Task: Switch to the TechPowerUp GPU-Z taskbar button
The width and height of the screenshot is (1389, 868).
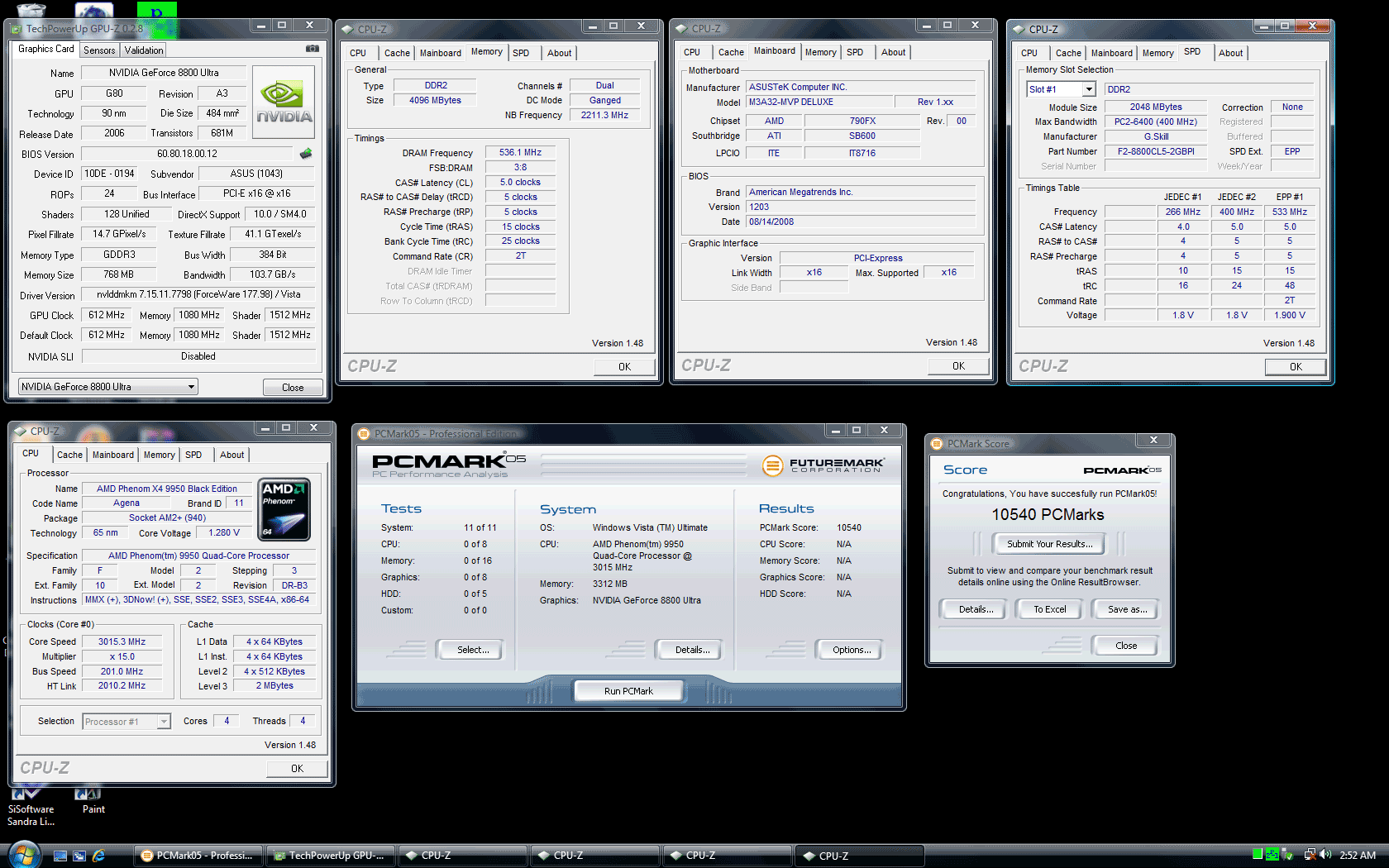Action: [x=331, y=856]
